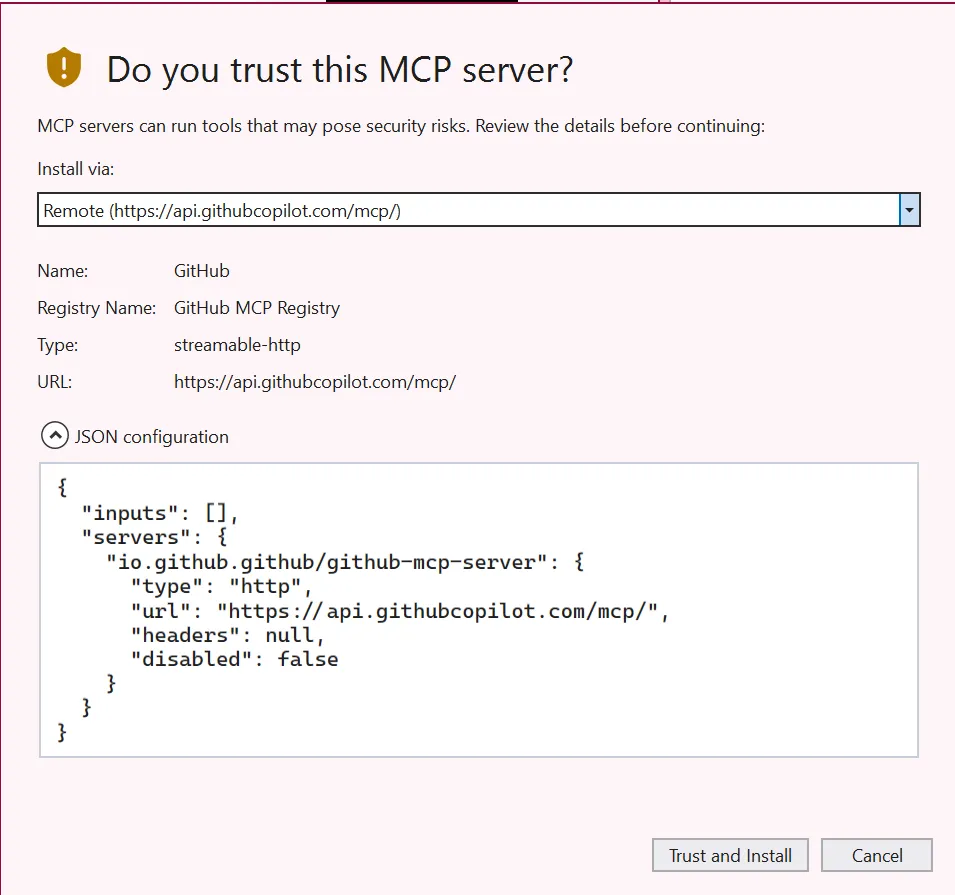Click the URL value https://api.githubcopilot.com/mcp/

tap(315, 382)
